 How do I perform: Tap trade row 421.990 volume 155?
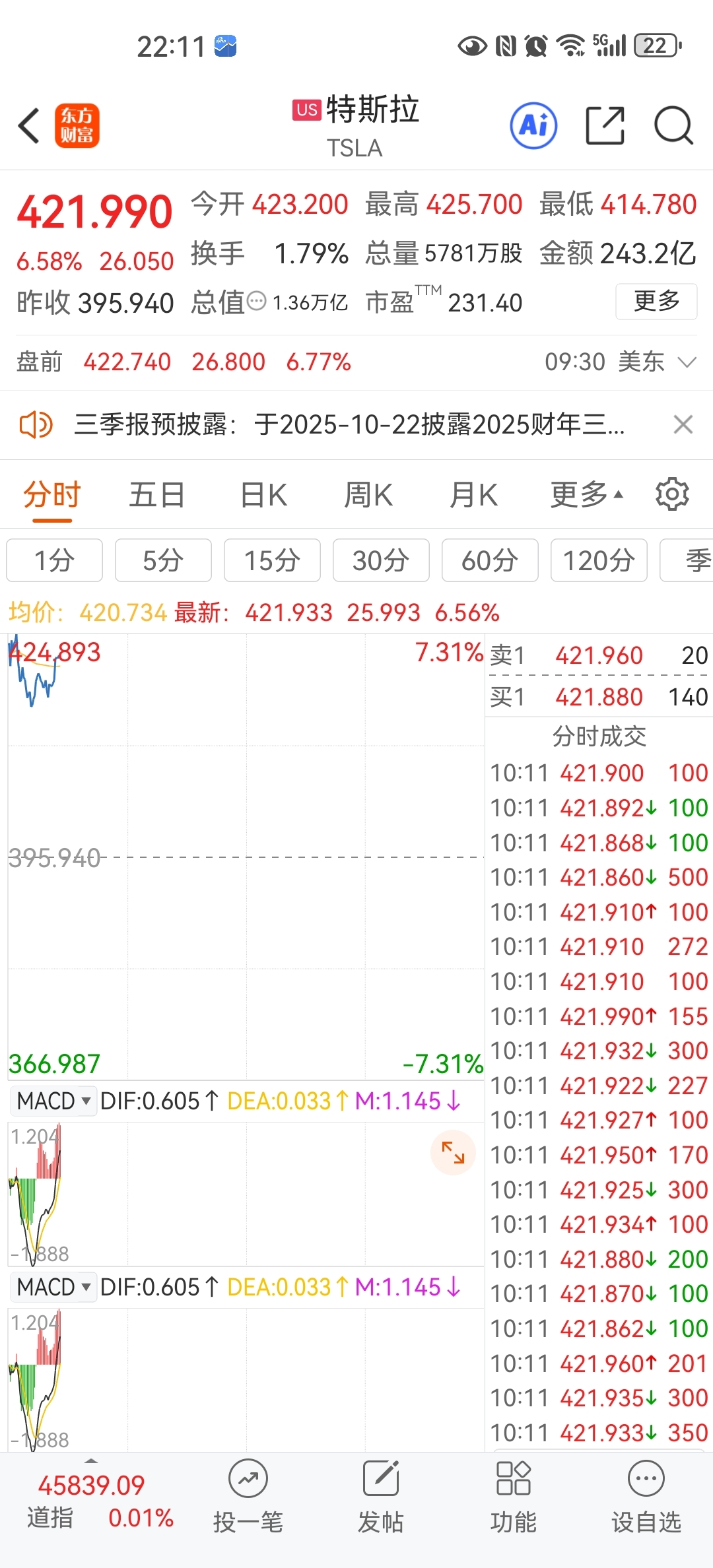599,1016
